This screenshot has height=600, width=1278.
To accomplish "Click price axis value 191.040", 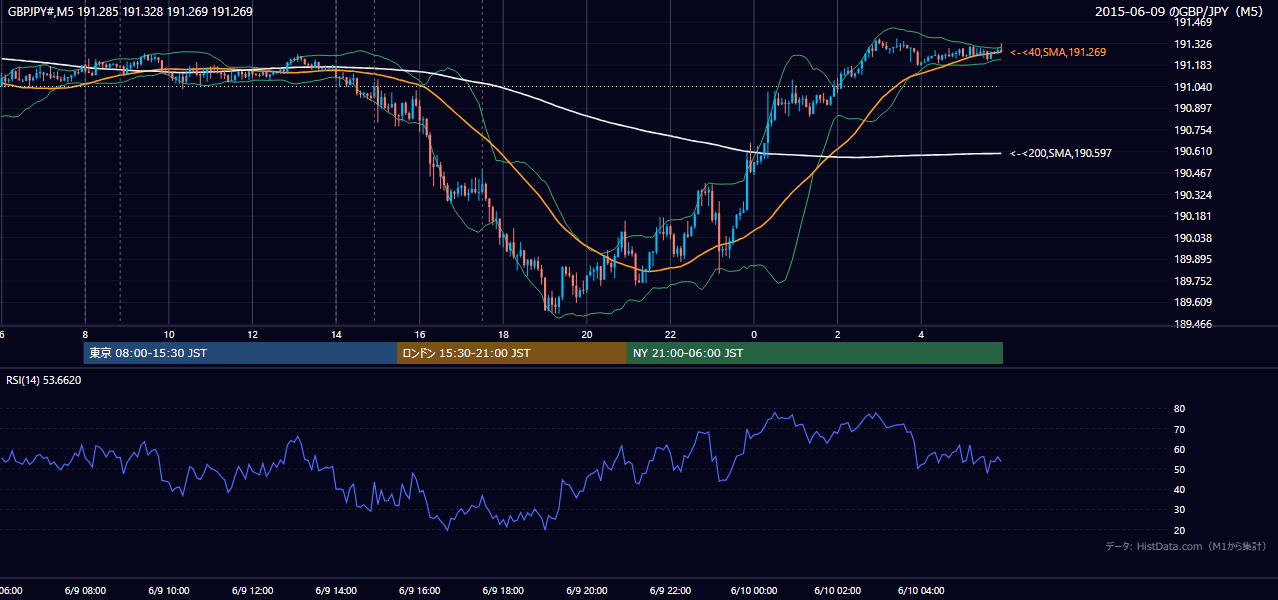I will point(1193,87).
